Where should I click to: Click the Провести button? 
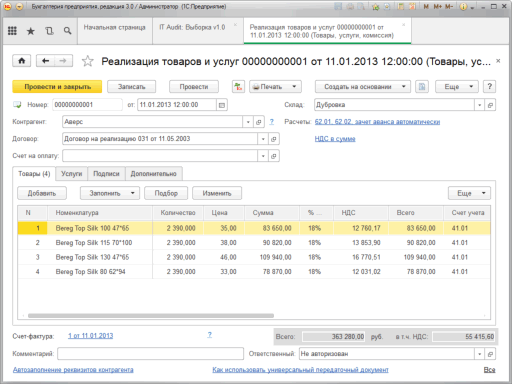[x=194, y=87]
